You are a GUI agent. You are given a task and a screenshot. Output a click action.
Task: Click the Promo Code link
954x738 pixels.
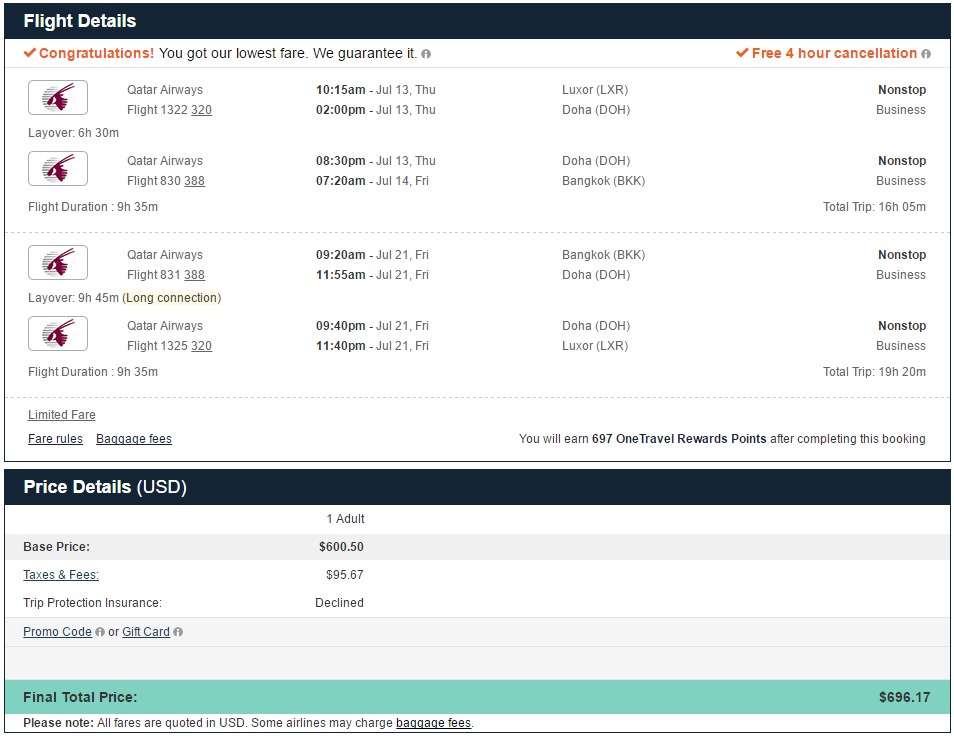pos(57,632)
